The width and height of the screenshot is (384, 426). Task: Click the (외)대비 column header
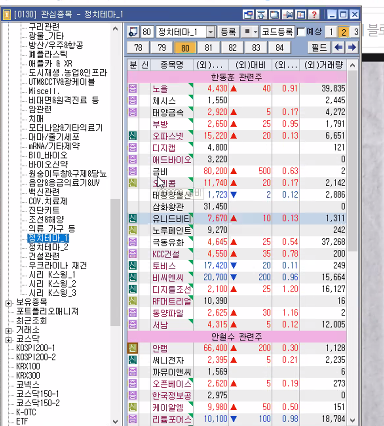tap(250, 65)
